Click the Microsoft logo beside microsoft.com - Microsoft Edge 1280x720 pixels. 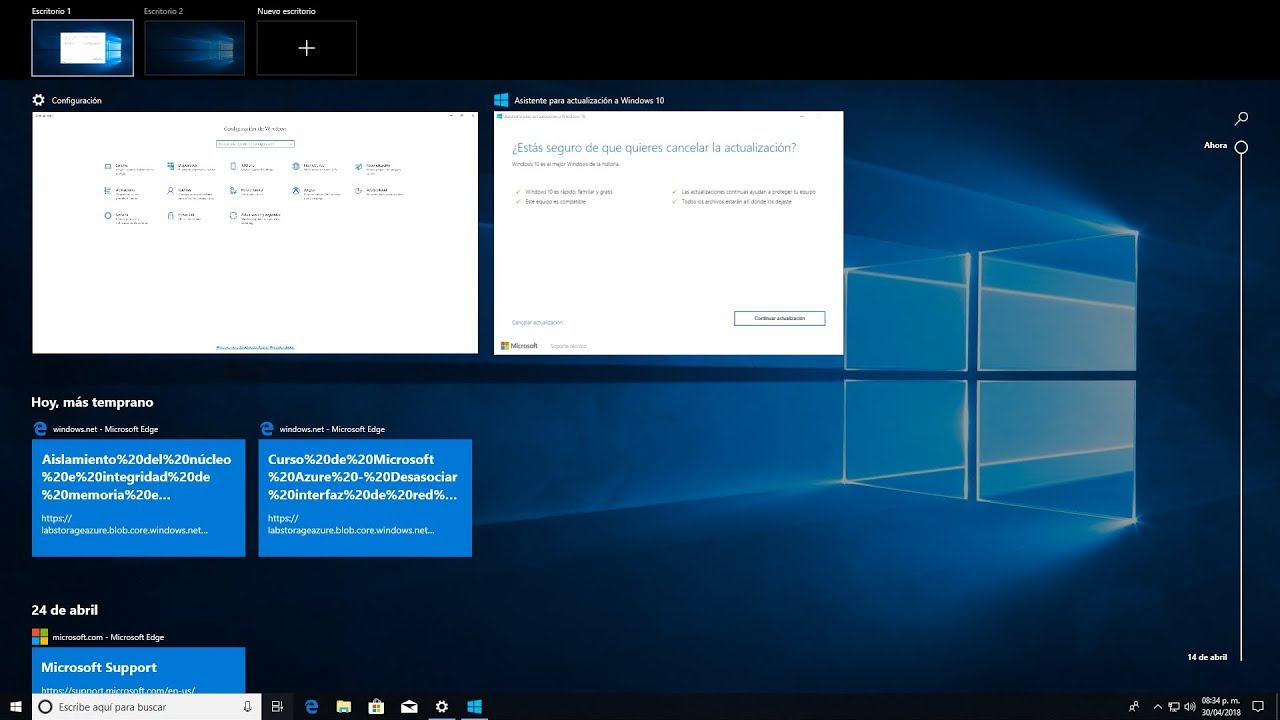[x=40, y=637]
